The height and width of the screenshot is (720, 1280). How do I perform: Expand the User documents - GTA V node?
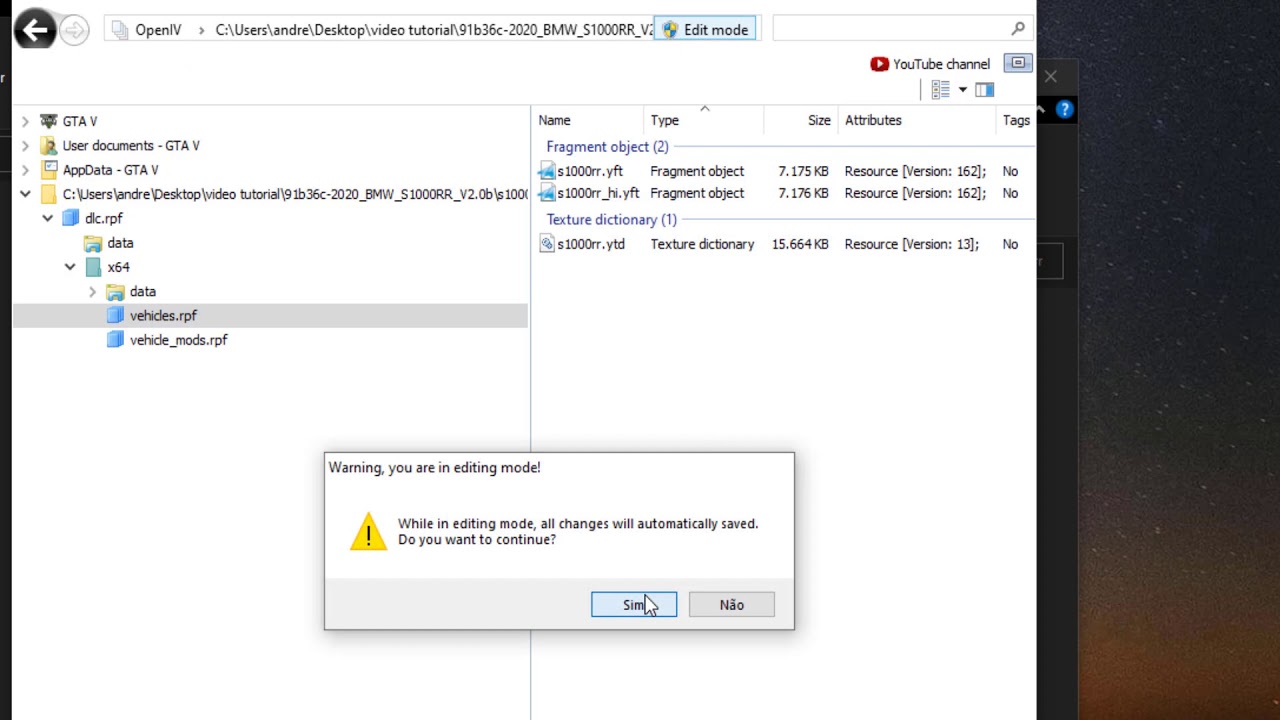(25, 146)
